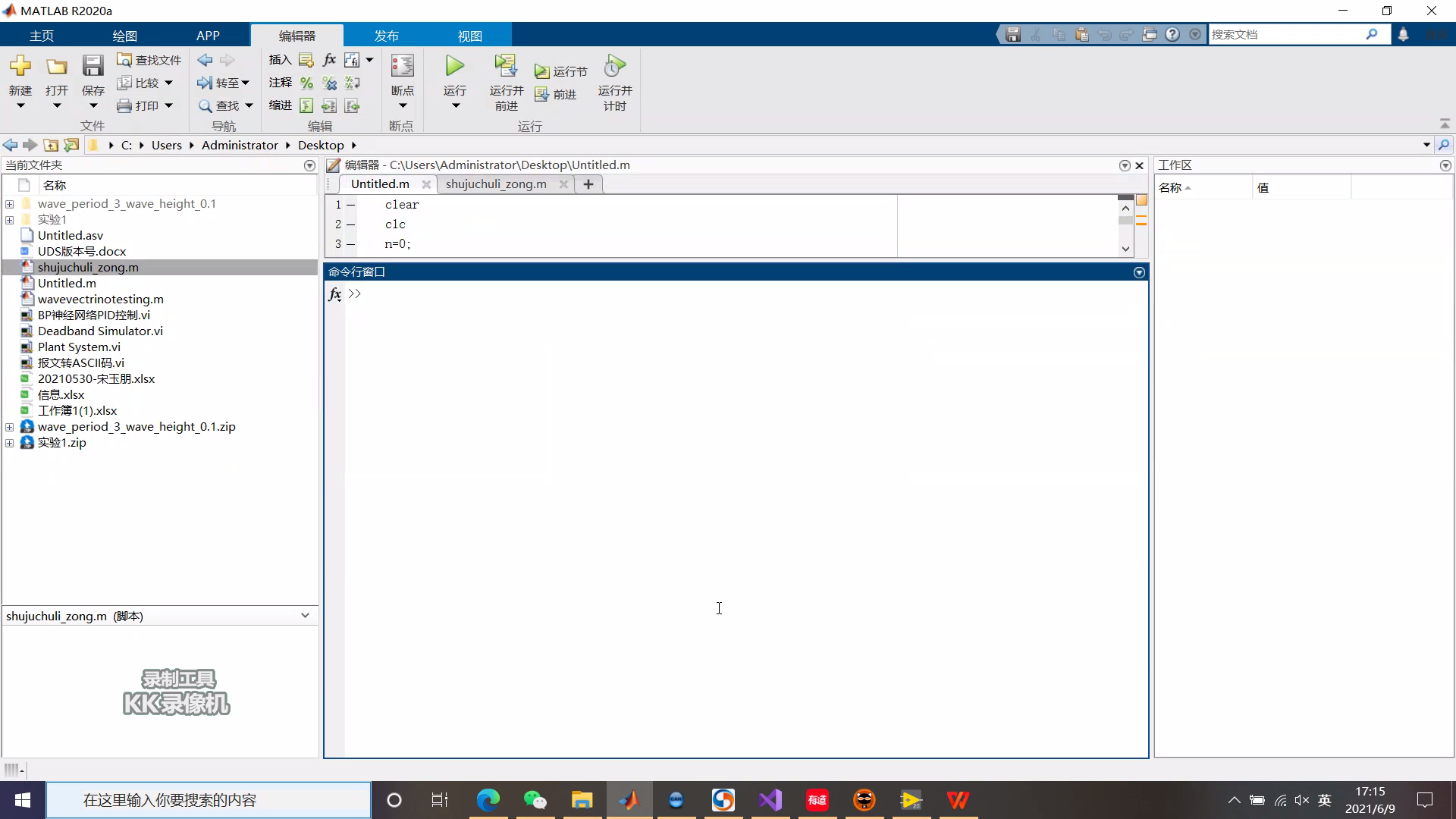Click the Find Files button

click(x=149, y=60)
